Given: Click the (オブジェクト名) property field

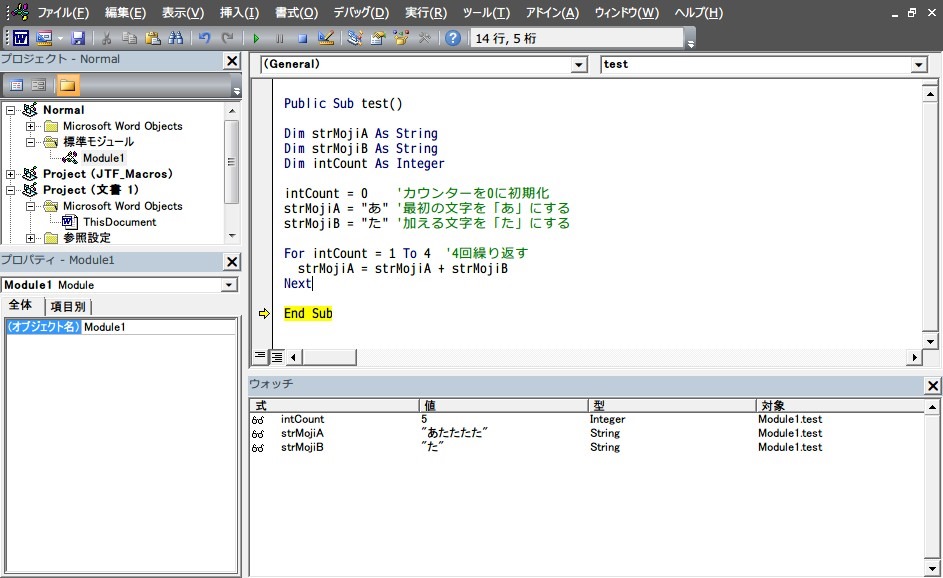Looking at the screenshot, I should [121, 327].
